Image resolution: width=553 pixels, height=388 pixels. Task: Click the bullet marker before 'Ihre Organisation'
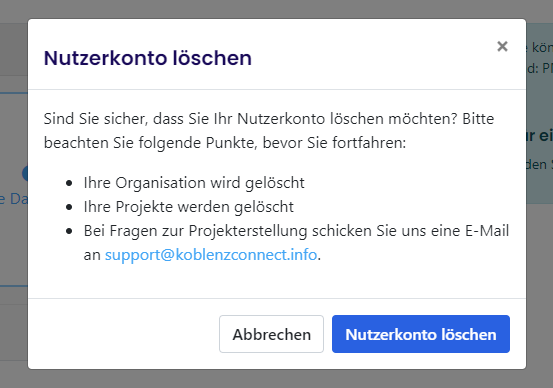[x=69, y=183]
